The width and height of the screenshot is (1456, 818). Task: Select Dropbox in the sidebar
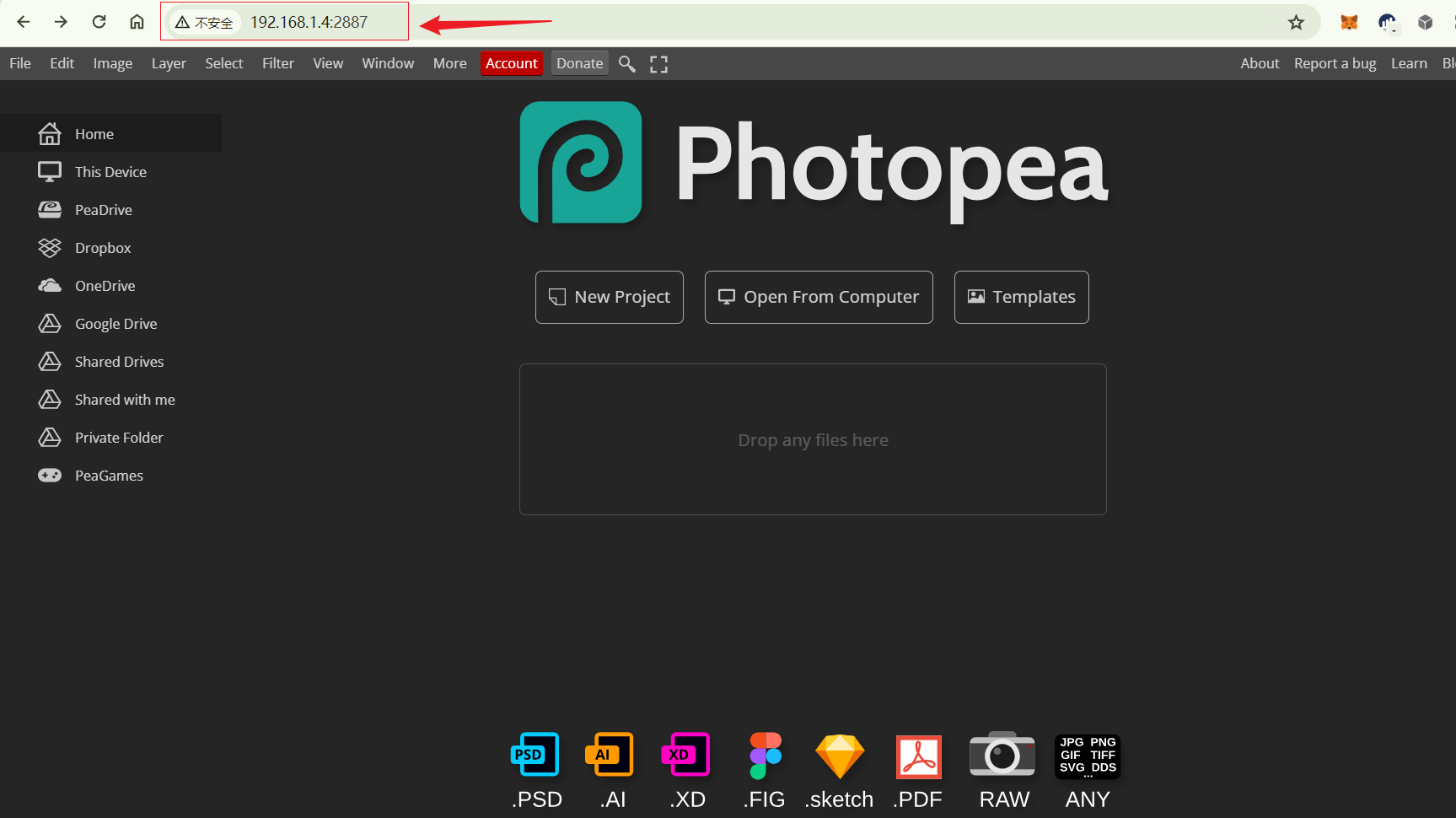pos(110,247)
